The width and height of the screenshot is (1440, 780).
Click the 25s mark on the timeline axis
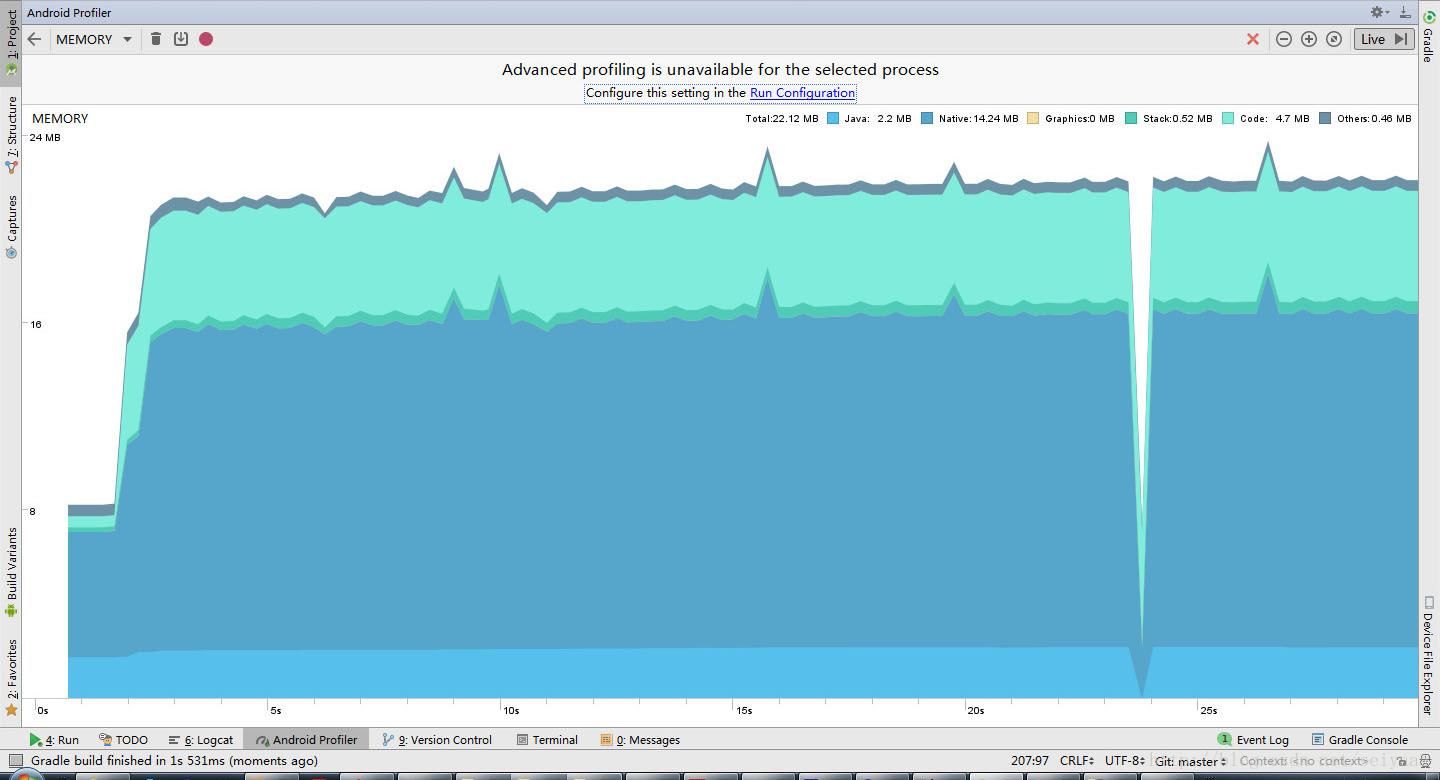click(x=1208, y=710)
